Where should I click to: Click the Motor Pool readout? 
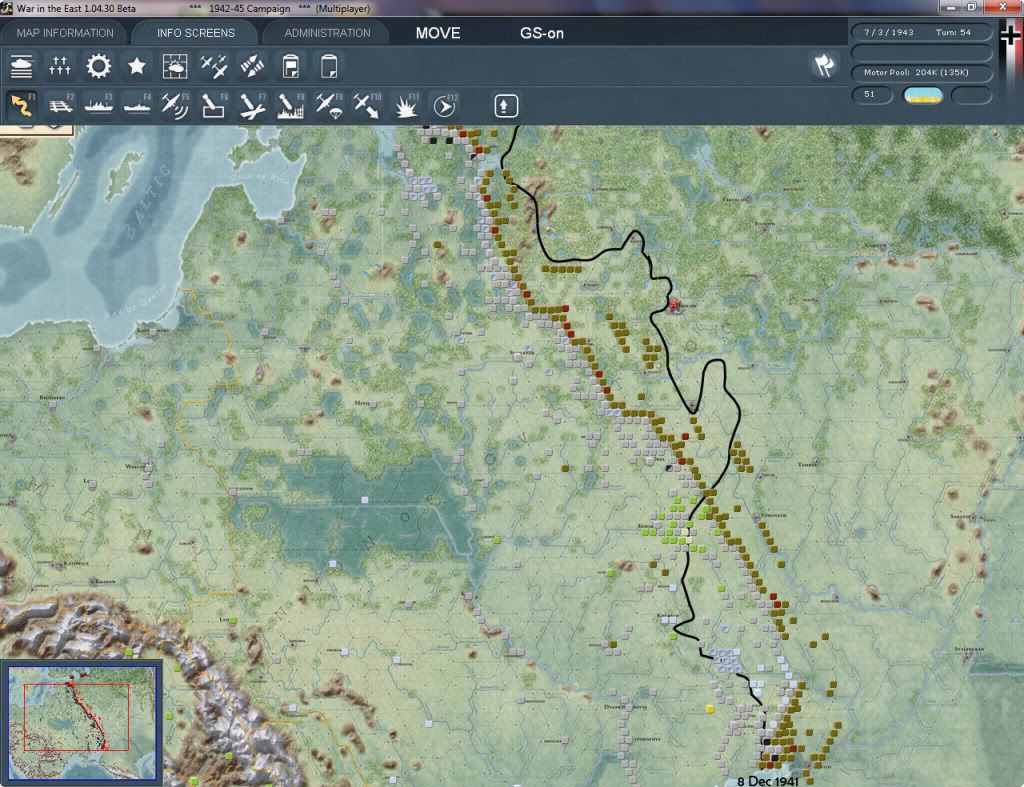921,72
